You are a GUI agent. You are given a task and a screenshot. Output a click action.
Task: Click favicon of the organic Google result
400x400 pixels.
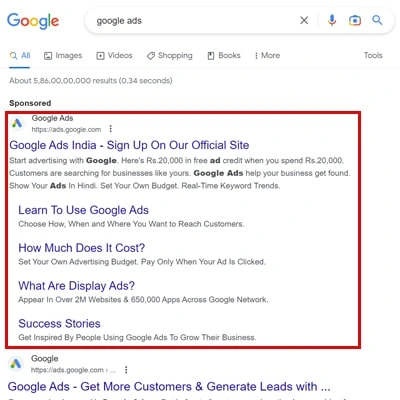click(x=16, y=363)
